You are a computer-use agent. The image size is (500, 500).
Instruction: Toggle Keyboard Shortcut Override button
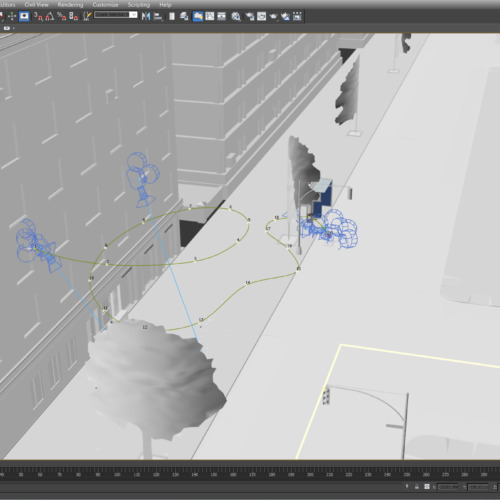click(x=24, y=16)
